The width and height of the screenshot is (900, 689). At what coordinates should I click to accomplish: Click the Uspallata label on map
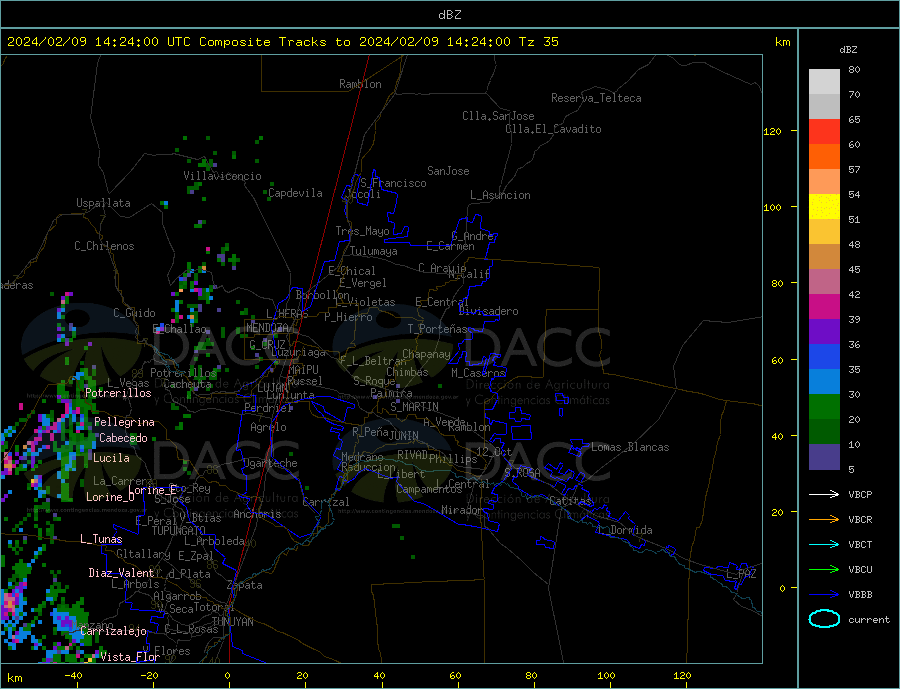pos(103,203)
